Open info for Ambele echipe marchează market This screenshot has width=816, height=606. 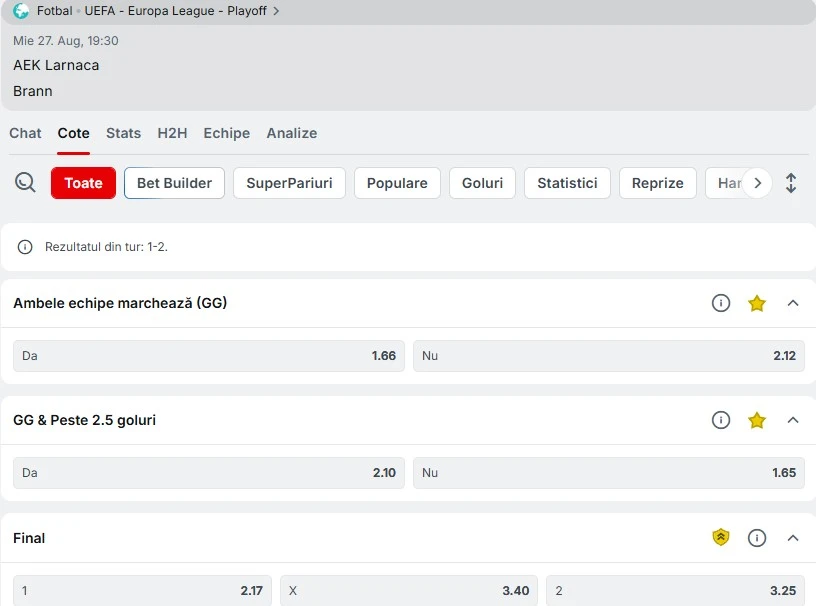[x=721, y=303]
